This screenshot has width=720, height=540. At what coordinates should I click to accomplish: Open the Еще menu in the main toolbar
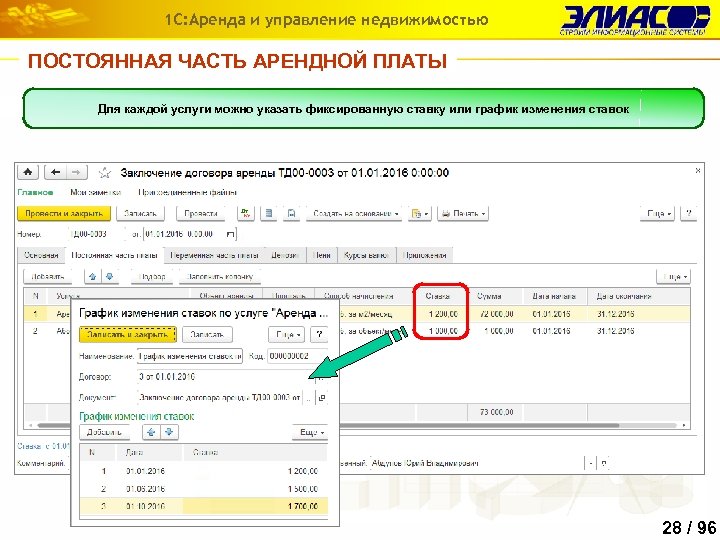657,214
